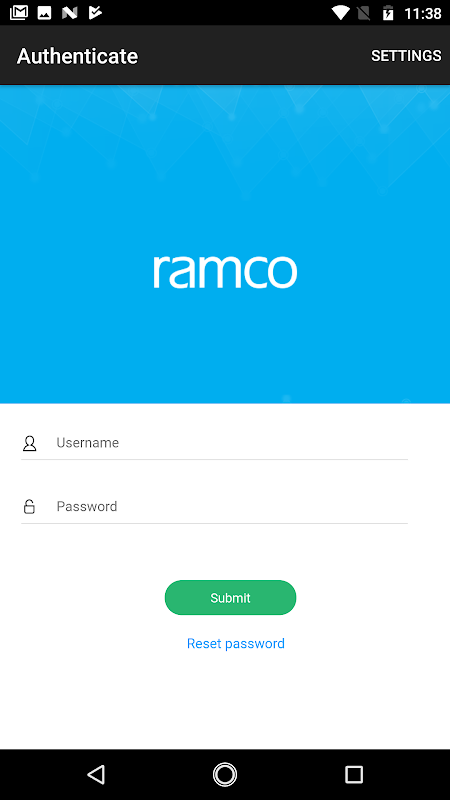Tap the image notification icon in status bar
Viewport: 450px width, 800px height.
[44, 13]
